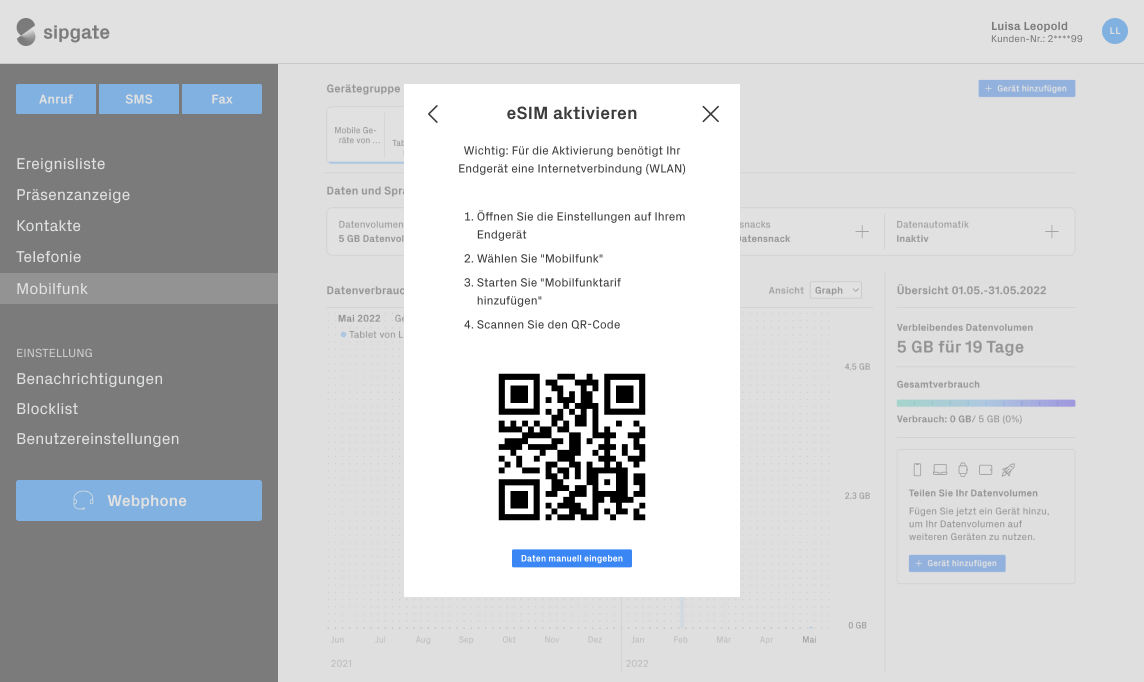This screenshot has width=1144, height=682.
Task: Open Benutzereinstellungen
Action: (98, 439)
